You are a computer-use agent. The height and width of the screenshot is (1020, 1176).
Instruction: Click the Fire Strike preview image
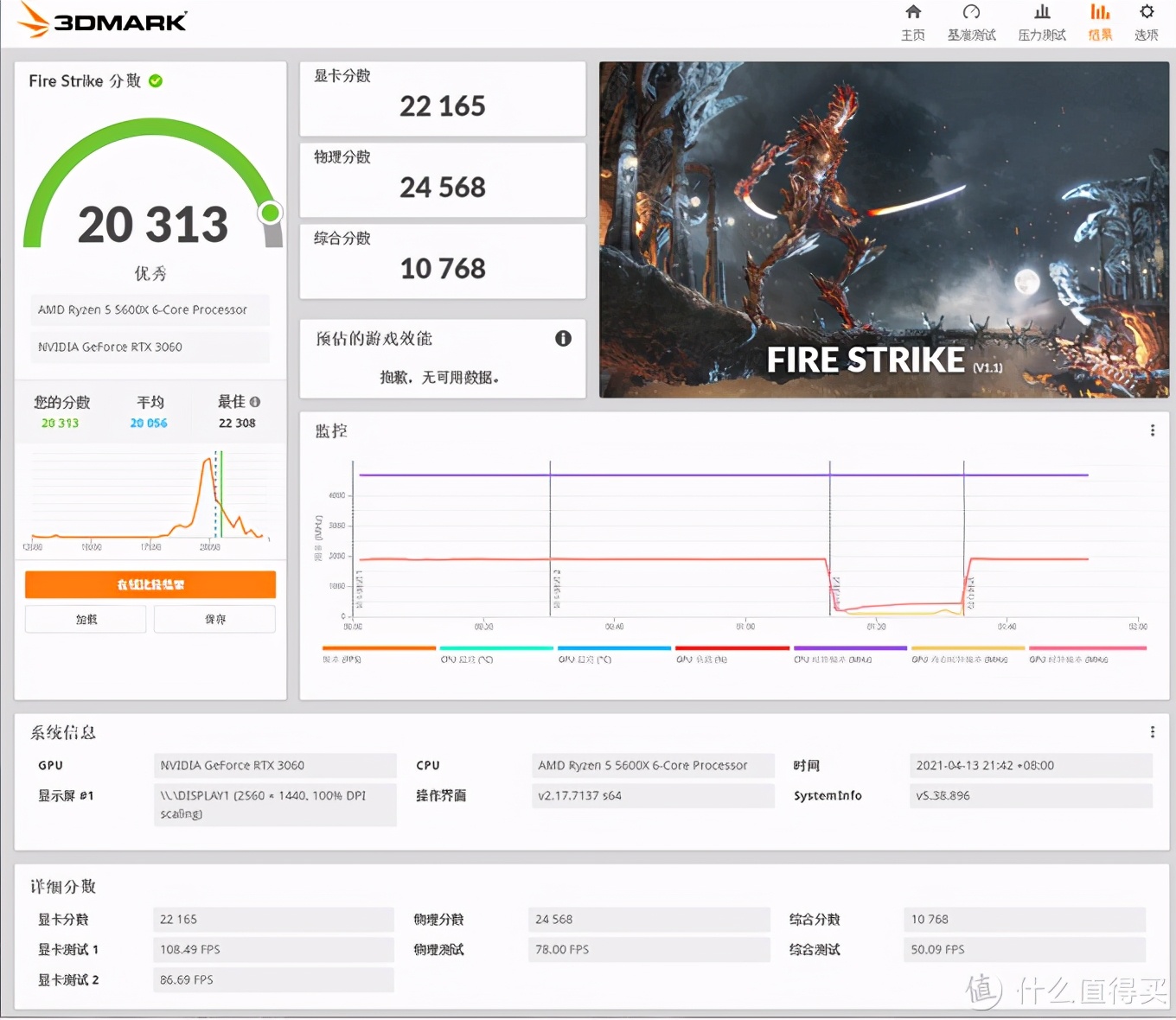tap(884, 230)
